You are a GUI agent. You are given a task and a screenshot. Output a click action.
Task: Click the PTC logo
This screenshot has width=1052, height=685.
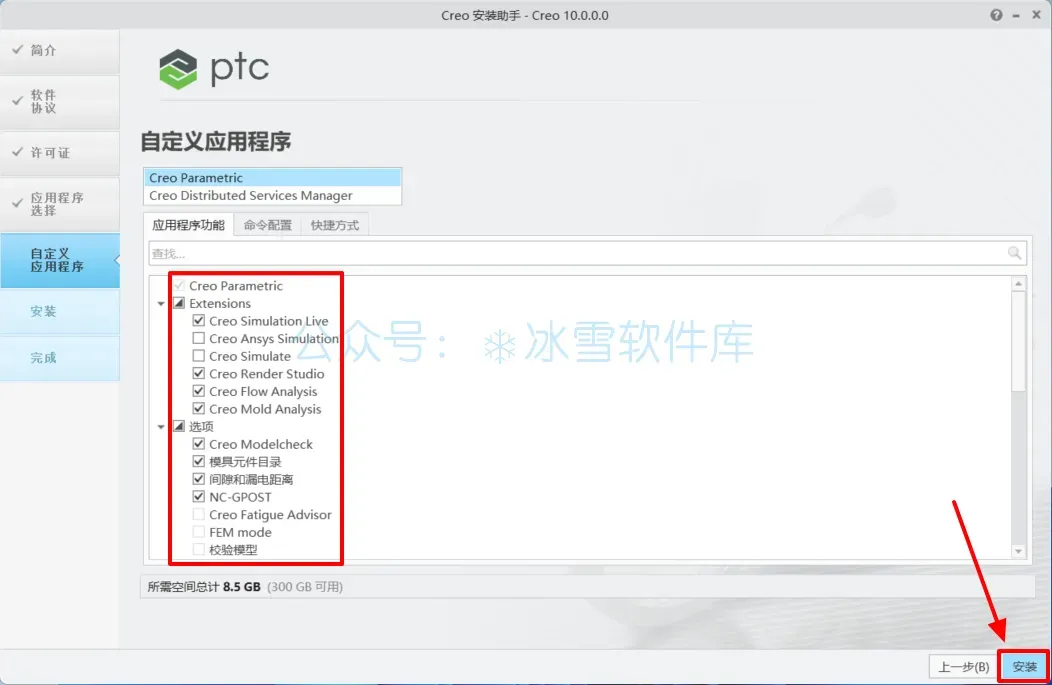click(214, 68)
